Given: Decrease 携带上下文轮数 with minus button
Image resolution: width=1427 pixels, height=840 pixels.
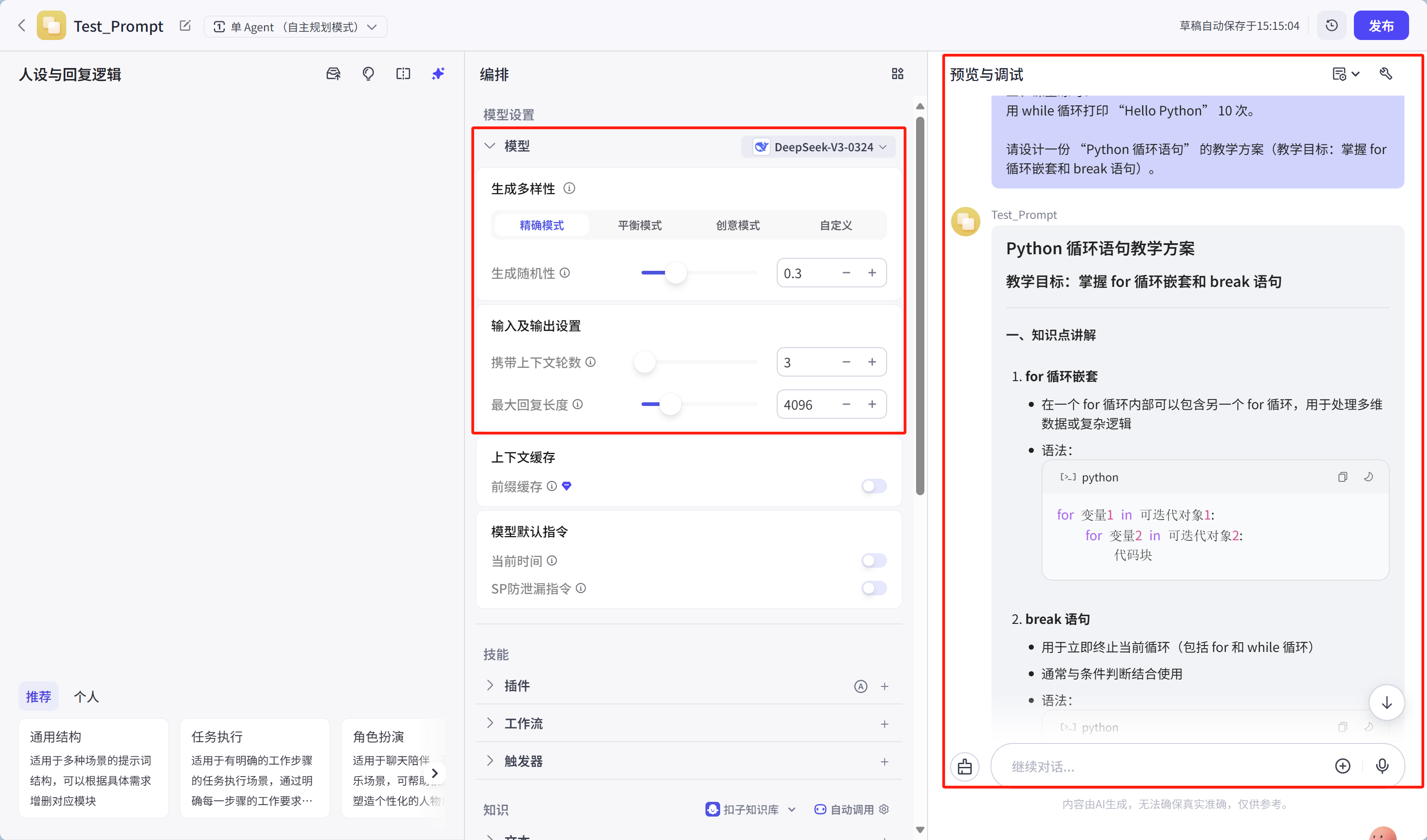Looking at the screenshot, I should 846,362.
